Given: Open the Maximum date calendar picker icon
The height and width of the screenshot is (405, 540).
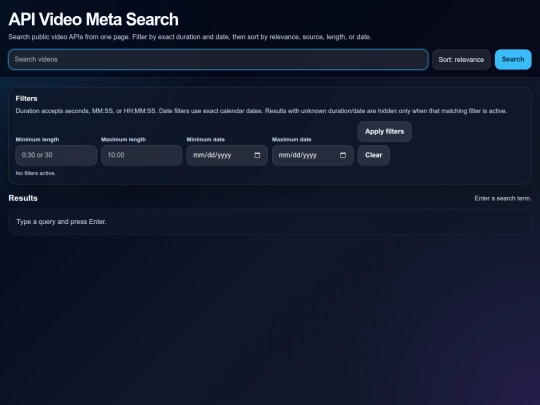Looking at the screenshot, I should click(343, 155).
